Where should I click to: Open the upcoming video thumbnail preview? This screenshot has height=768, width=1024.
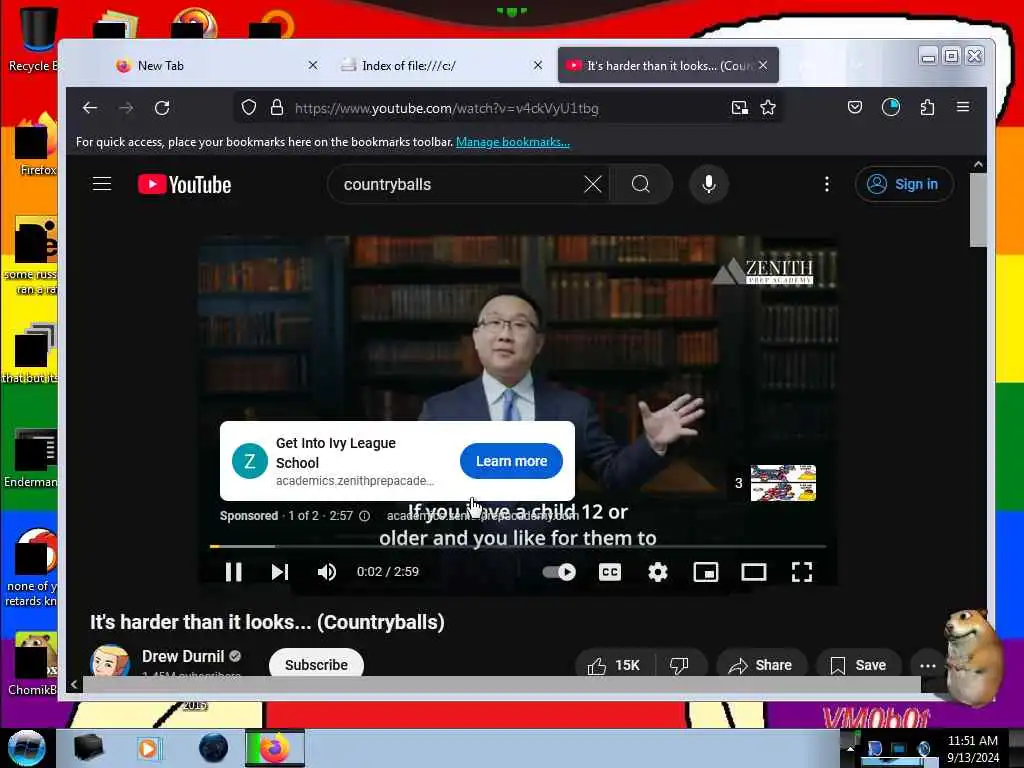(x=783, y=483)
